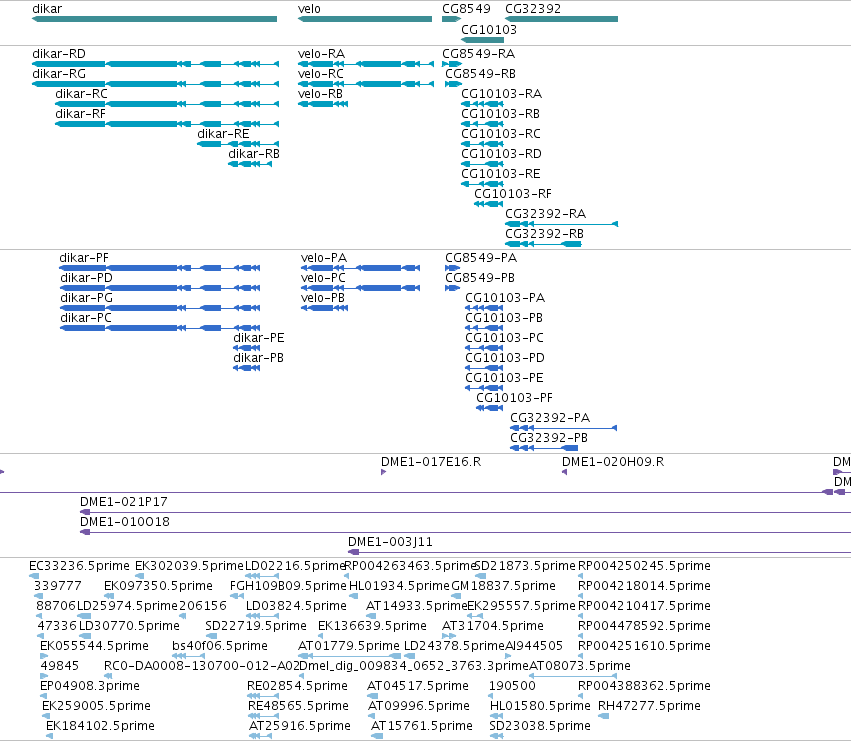
Task: Click the RP004250245.5prime EST
Action: click(x=581, y=577)
